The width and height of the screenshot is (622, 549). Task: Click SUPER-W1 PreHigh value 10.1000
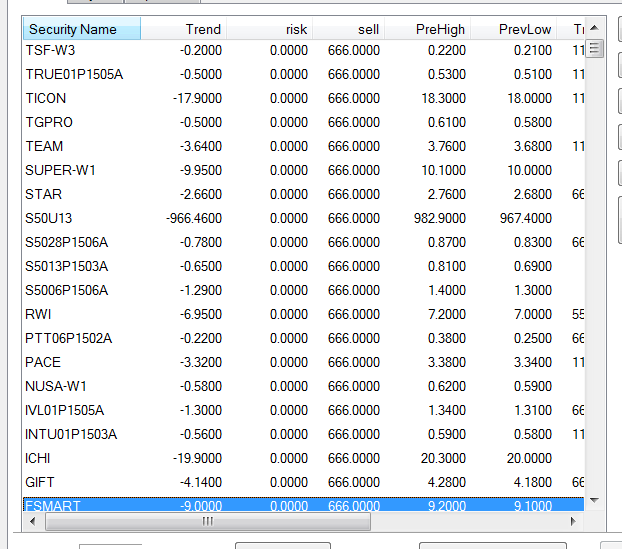443,170
